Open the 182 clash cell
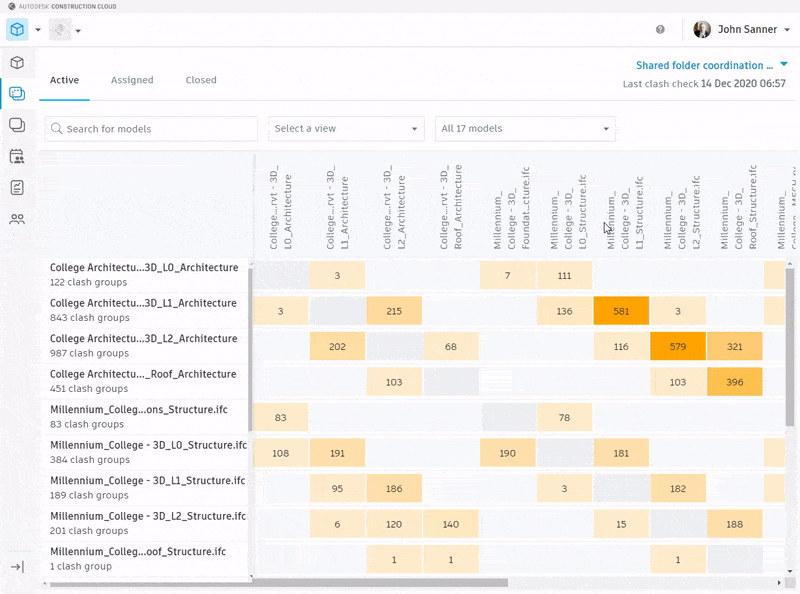The width and height of the screenshot is (800, 594). click(678, 488)
